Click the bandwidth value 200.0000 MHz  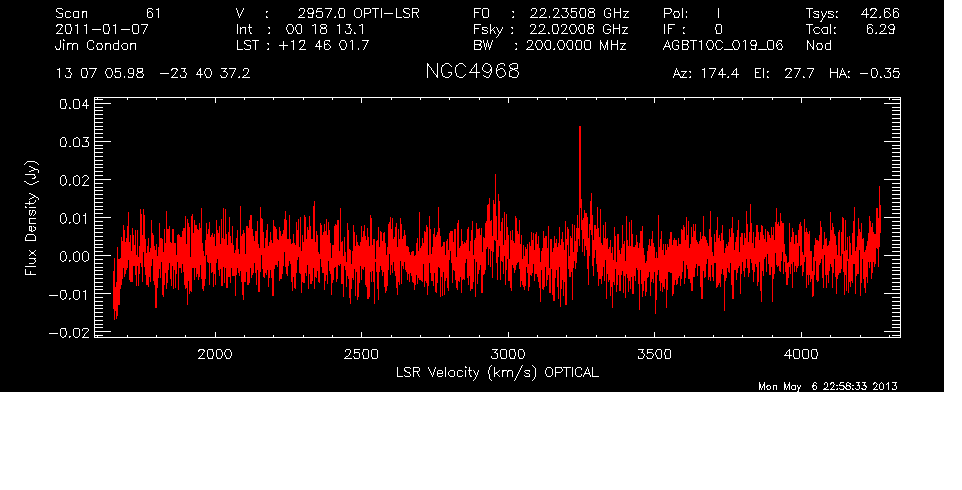coord(576,45)
